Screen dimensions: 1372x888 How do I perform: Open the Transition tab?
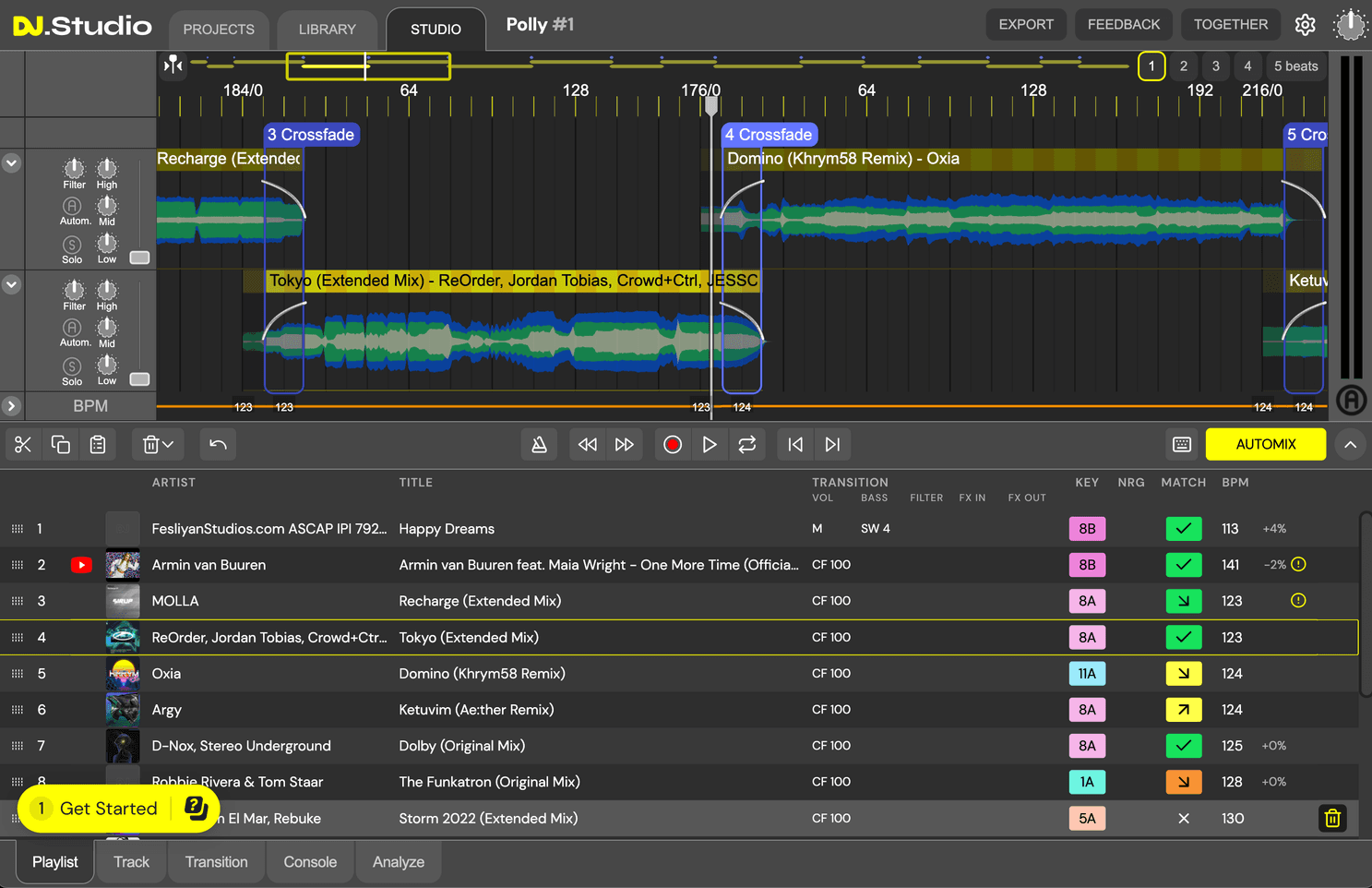point(216,862)
